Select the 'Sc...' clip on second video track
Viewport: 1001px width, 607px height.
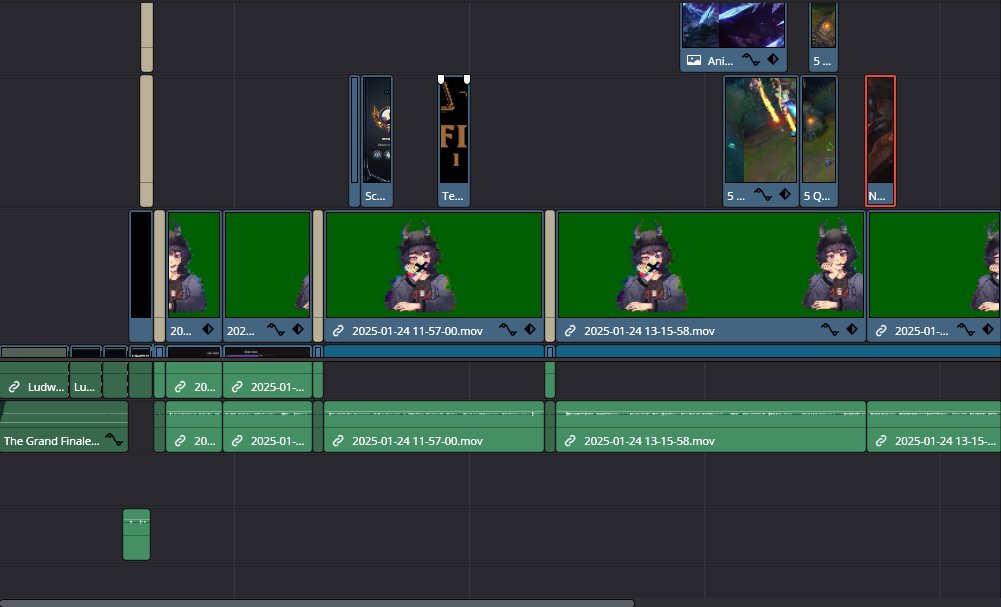[x=377, y=140]
